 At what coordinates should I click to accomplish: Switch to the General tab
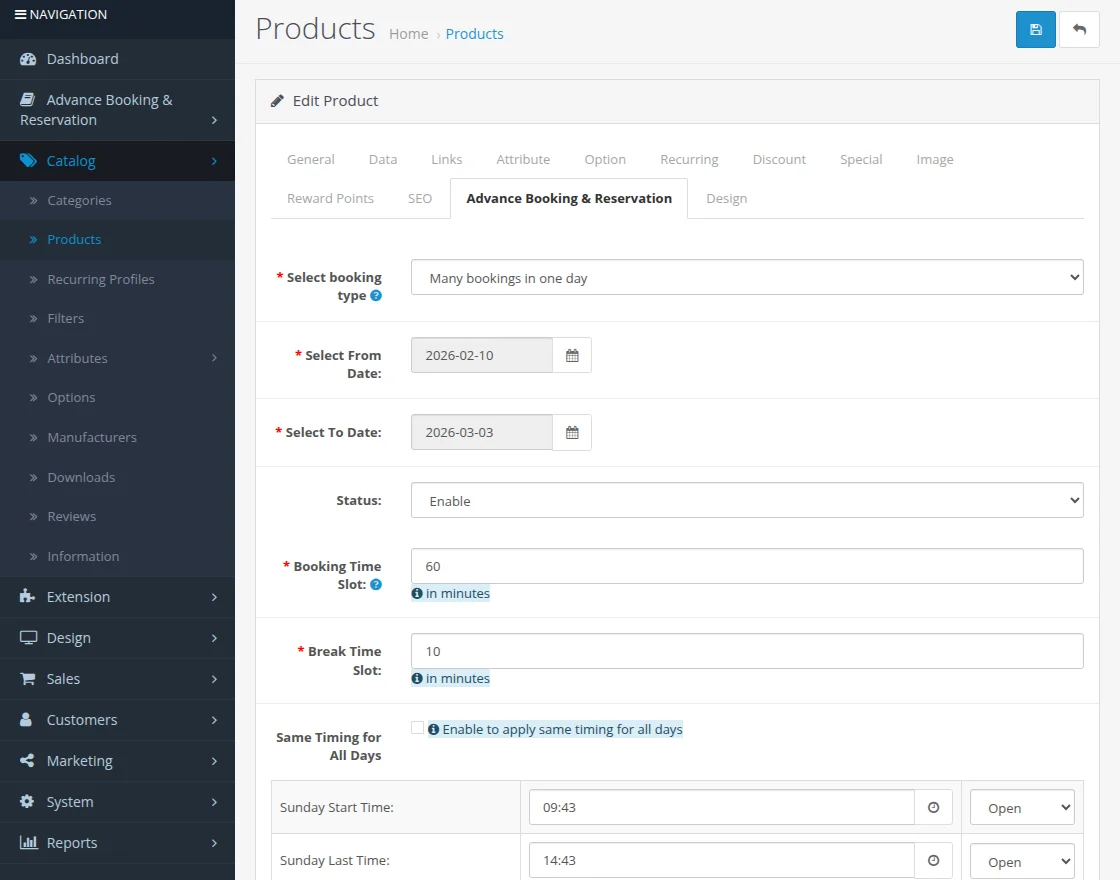click(x=311, y=159)
